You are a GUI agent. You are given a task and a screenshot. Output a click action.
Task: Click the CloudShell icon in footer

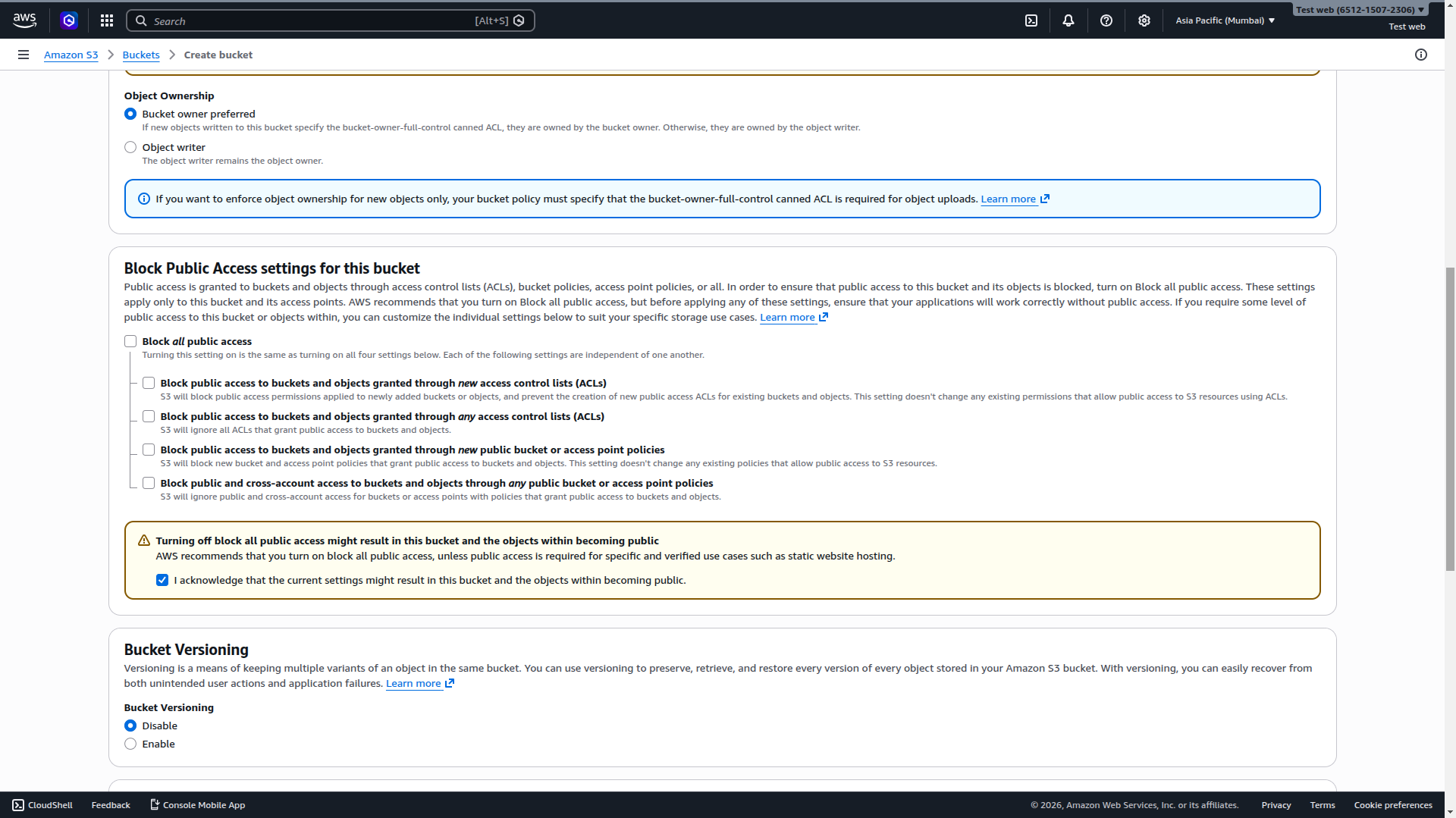tap(18, 805)
